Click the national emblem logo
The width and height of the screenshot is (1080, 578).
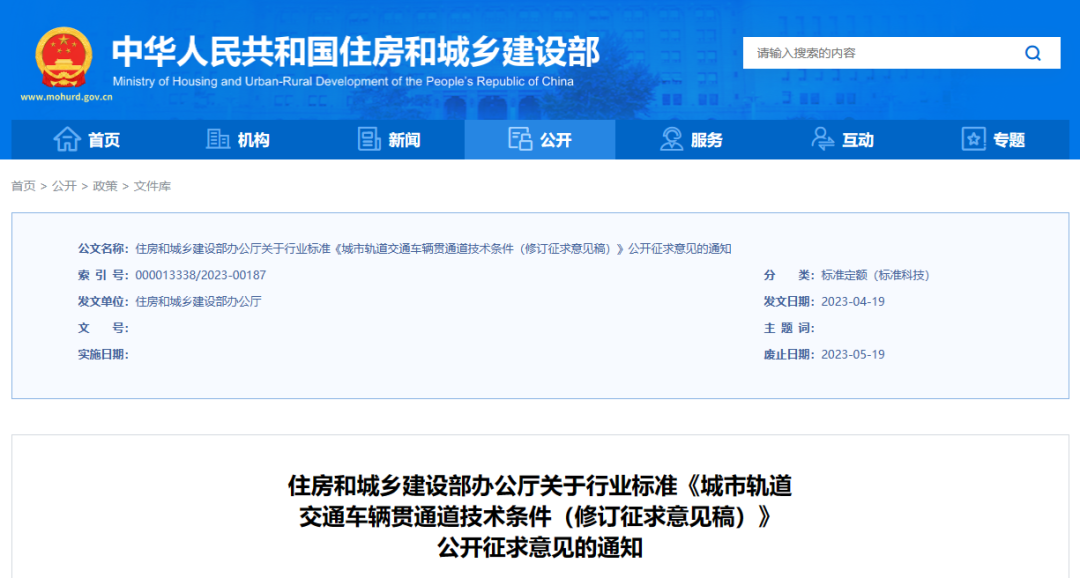click(64, 56)
